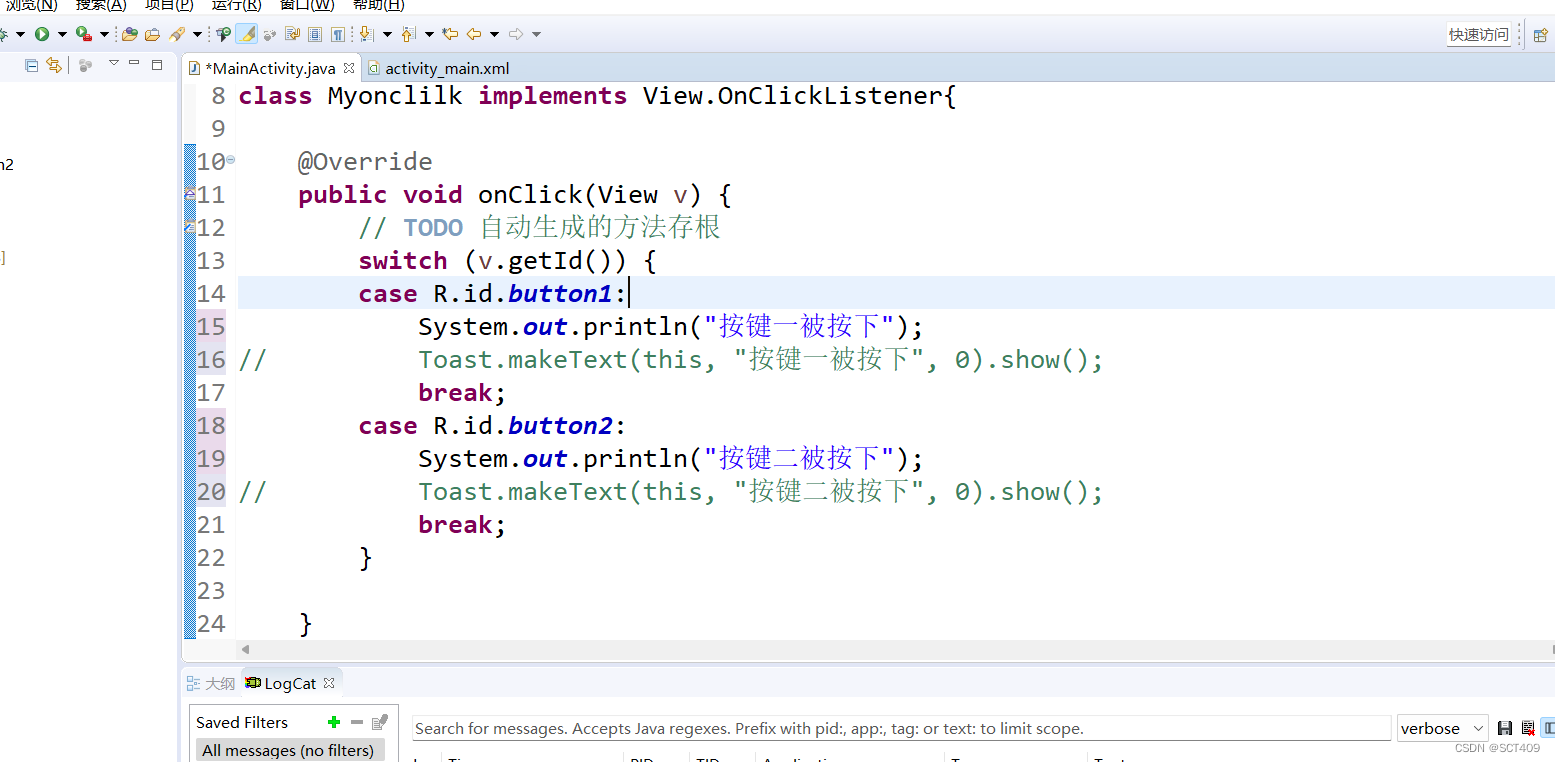
Task: Click button1 identifier on line 14
Action: 560,294
